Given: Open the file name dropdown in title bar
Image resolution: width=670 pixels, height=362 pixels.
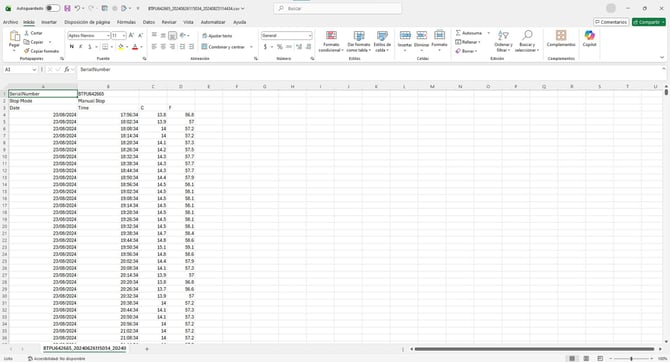Looking at the screenshot, I should (x=243, y=8).
